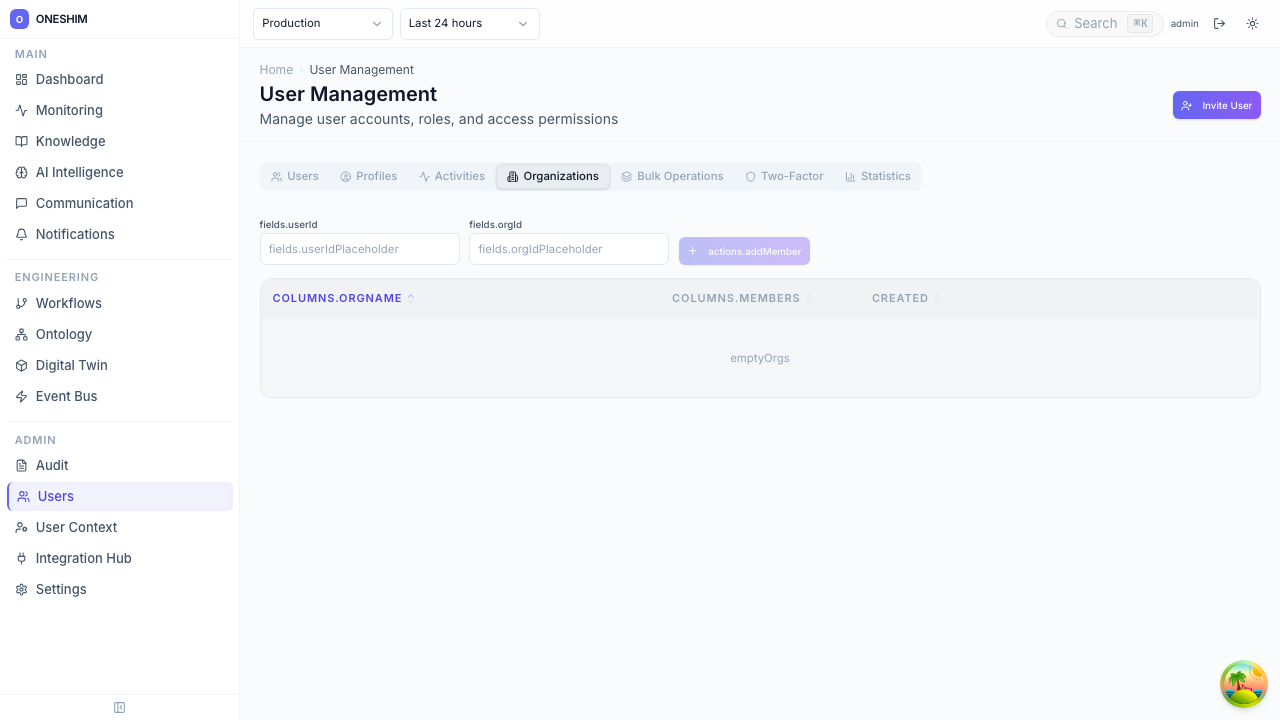Go to Digital Twin in sidebar
Screen dimensions: 1280x720
71,365
